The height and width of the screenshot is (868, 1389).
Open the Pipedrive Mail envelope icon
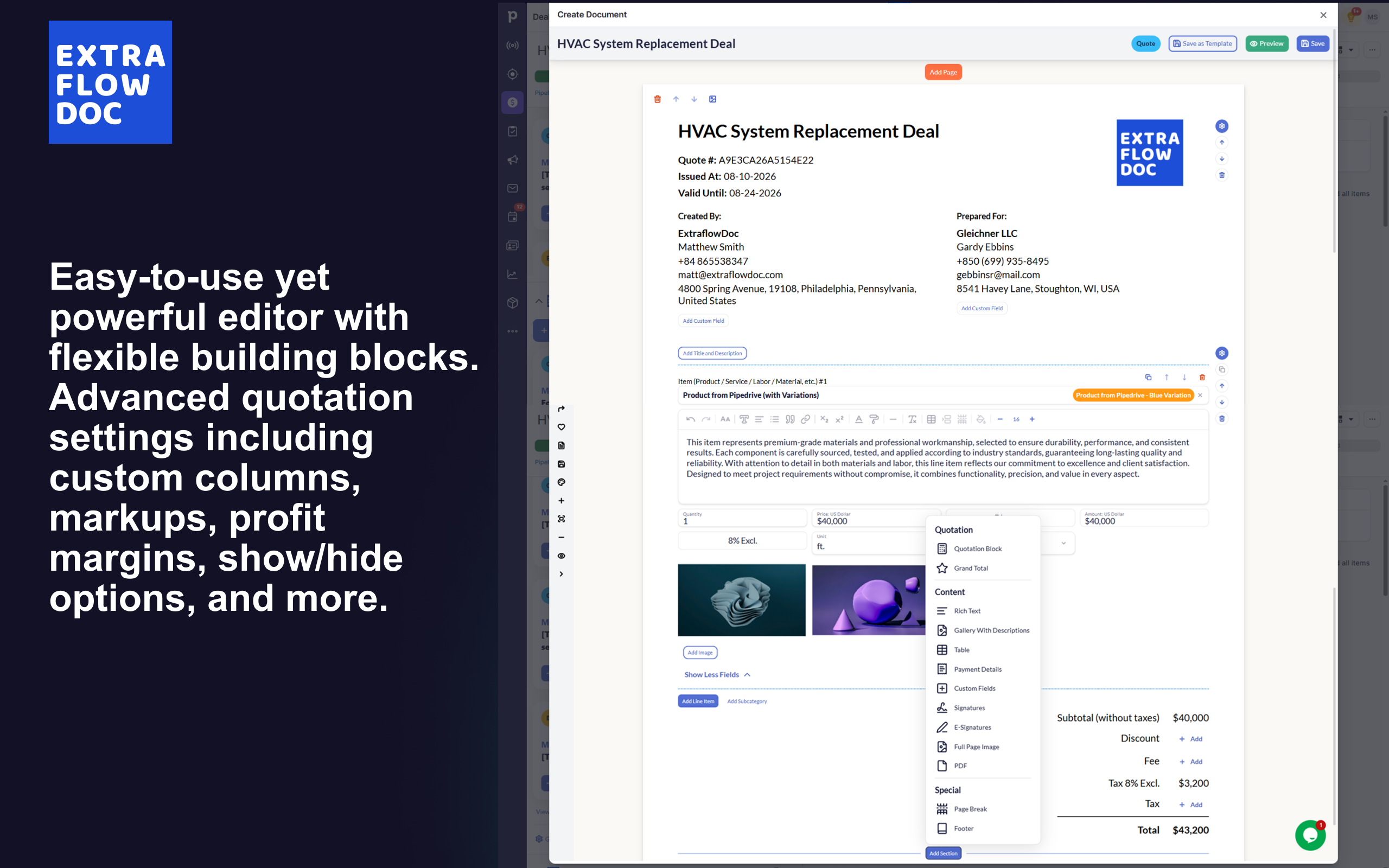(x=512, y=188)
